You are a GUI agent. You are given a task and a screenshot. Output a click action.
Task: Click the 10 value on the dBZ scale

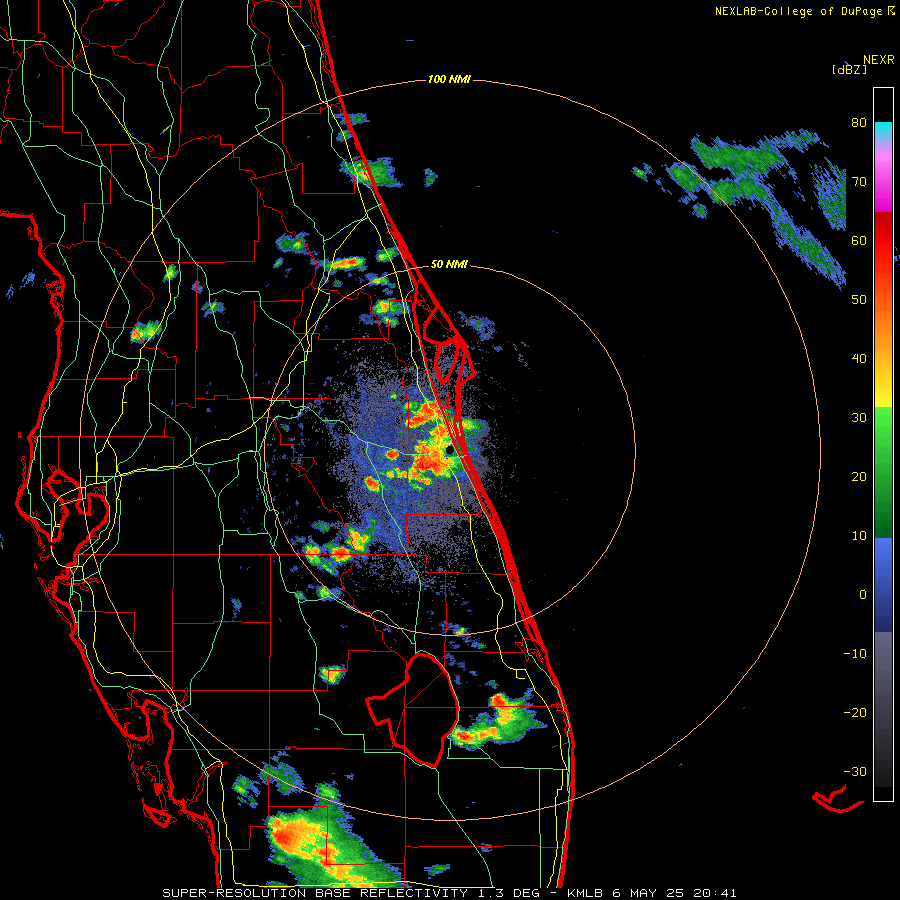coord(859,536)
